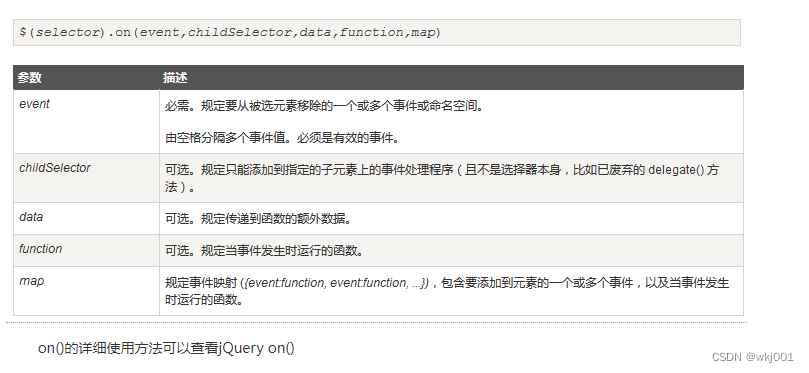Open the jQuery on() reference text
The image size is (809, 373).
coord(256,348)
